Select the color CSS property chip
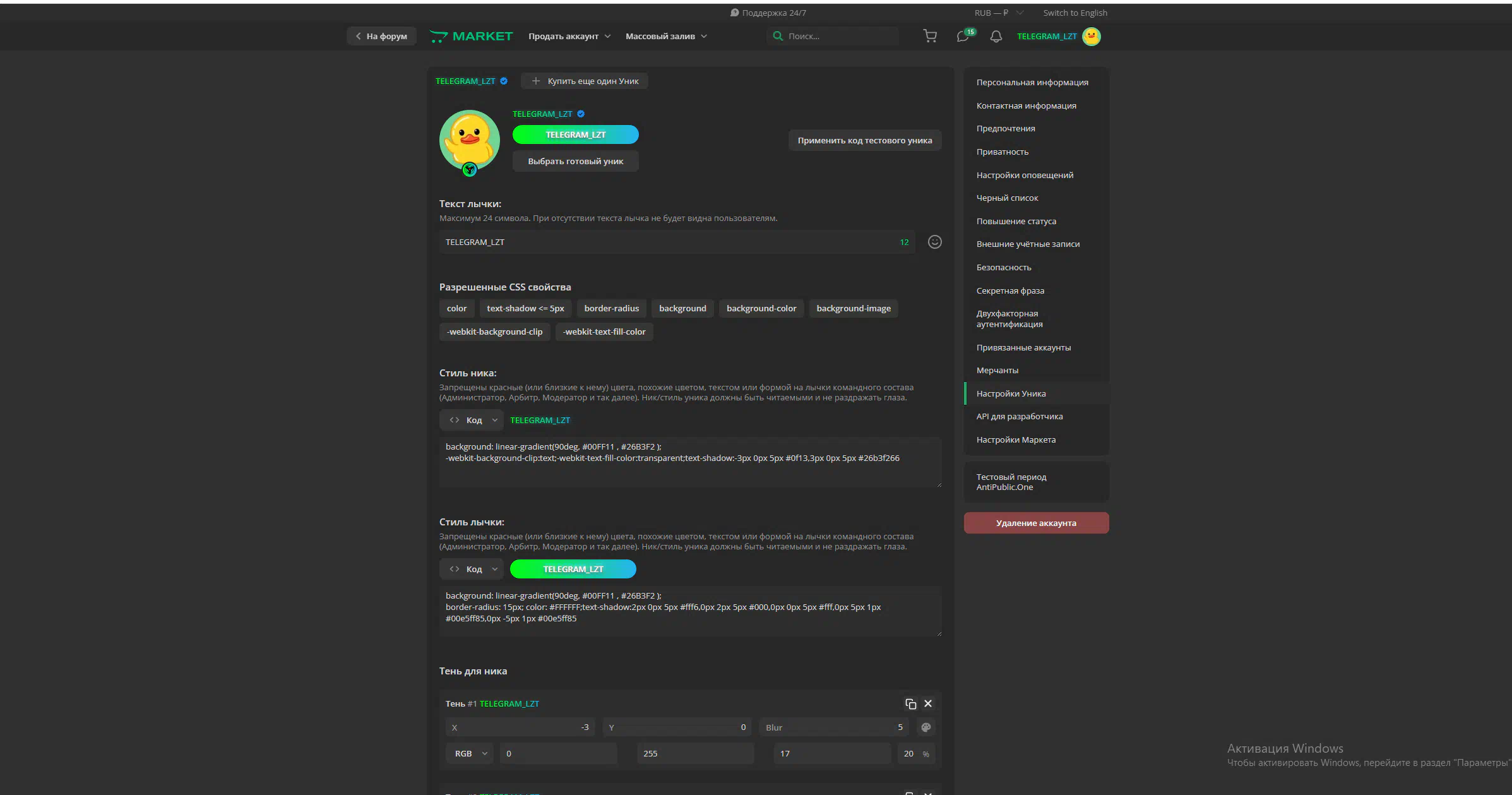The image size is (1512, 795). click(457, 308)
